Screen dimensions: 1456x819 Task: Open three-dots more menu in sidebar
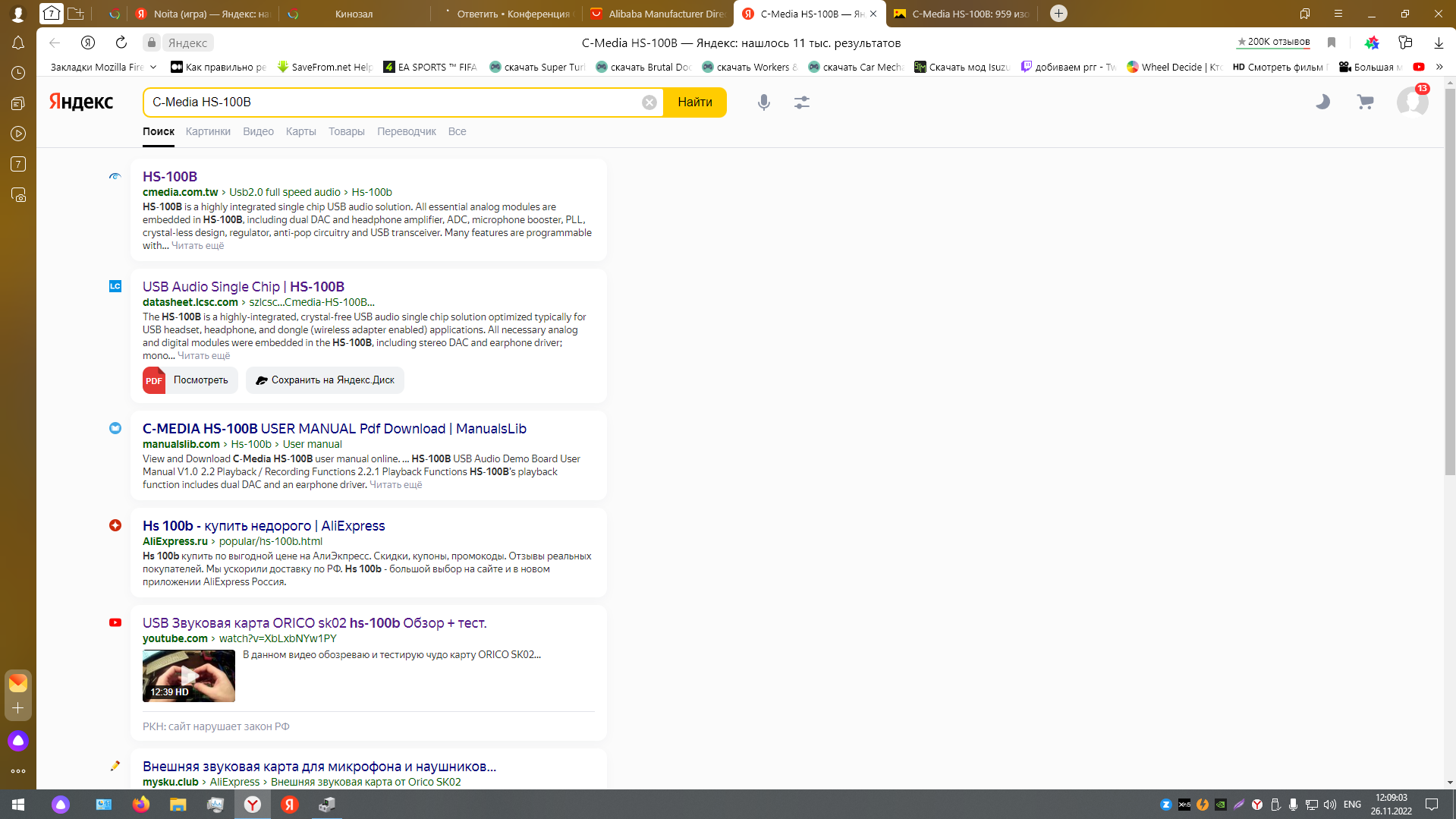tap(18, 771)
